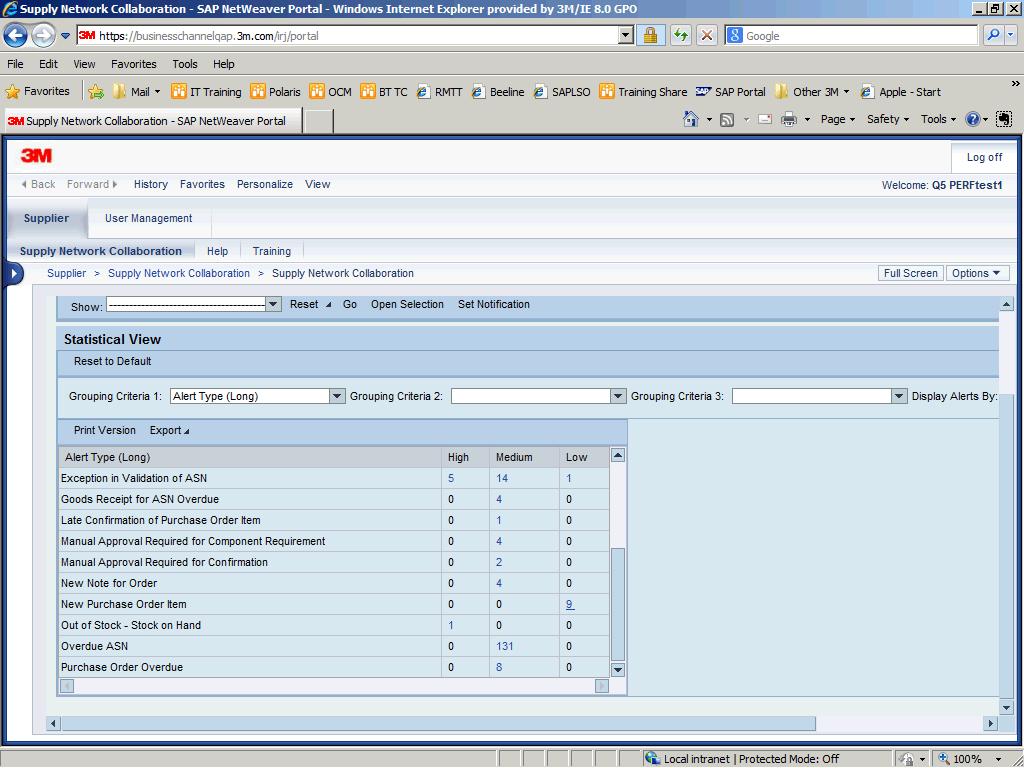Switch to the User Management tab
Screen dimensions: 1024x768
click(149, 219)
